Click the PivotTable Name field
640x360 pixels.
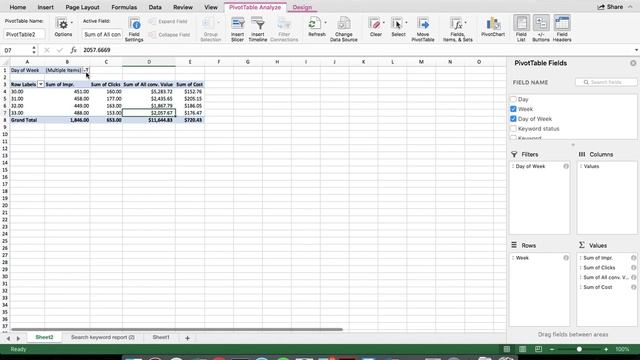pyautogui.click(x=24, y=34)
